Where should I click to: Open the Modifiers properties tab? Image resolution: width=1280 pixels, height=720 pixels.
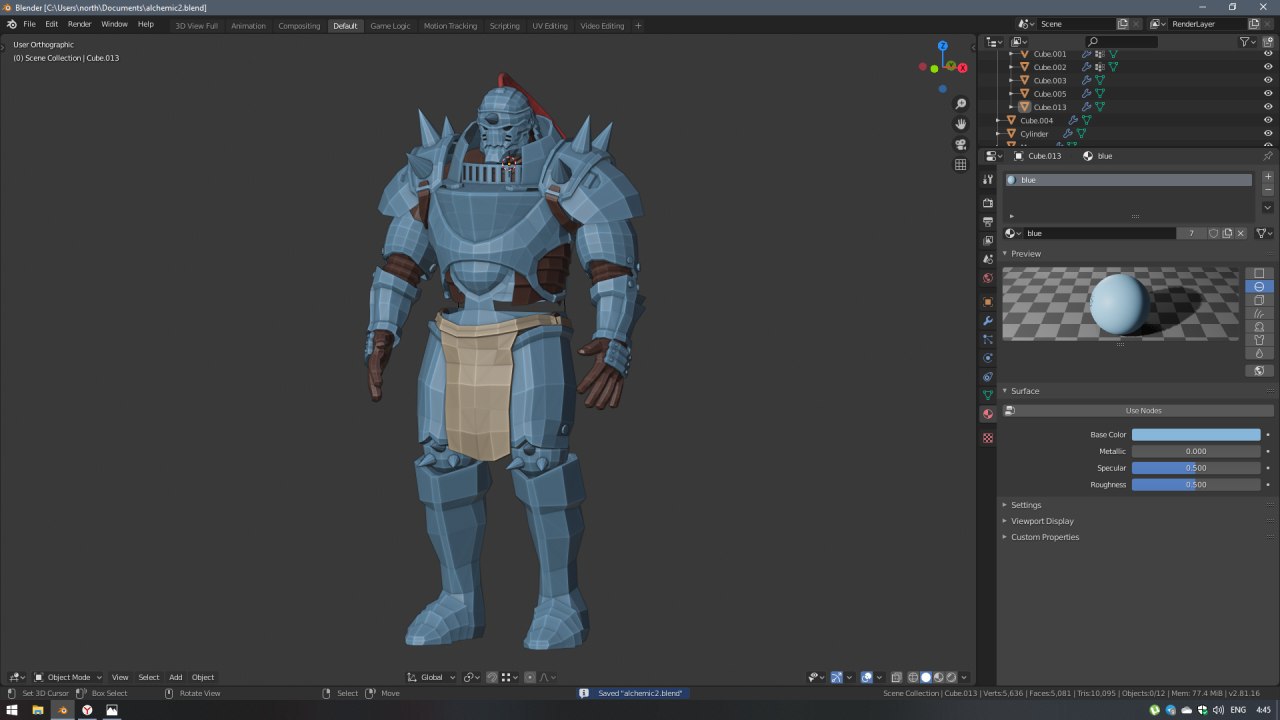tap(988, 321)
